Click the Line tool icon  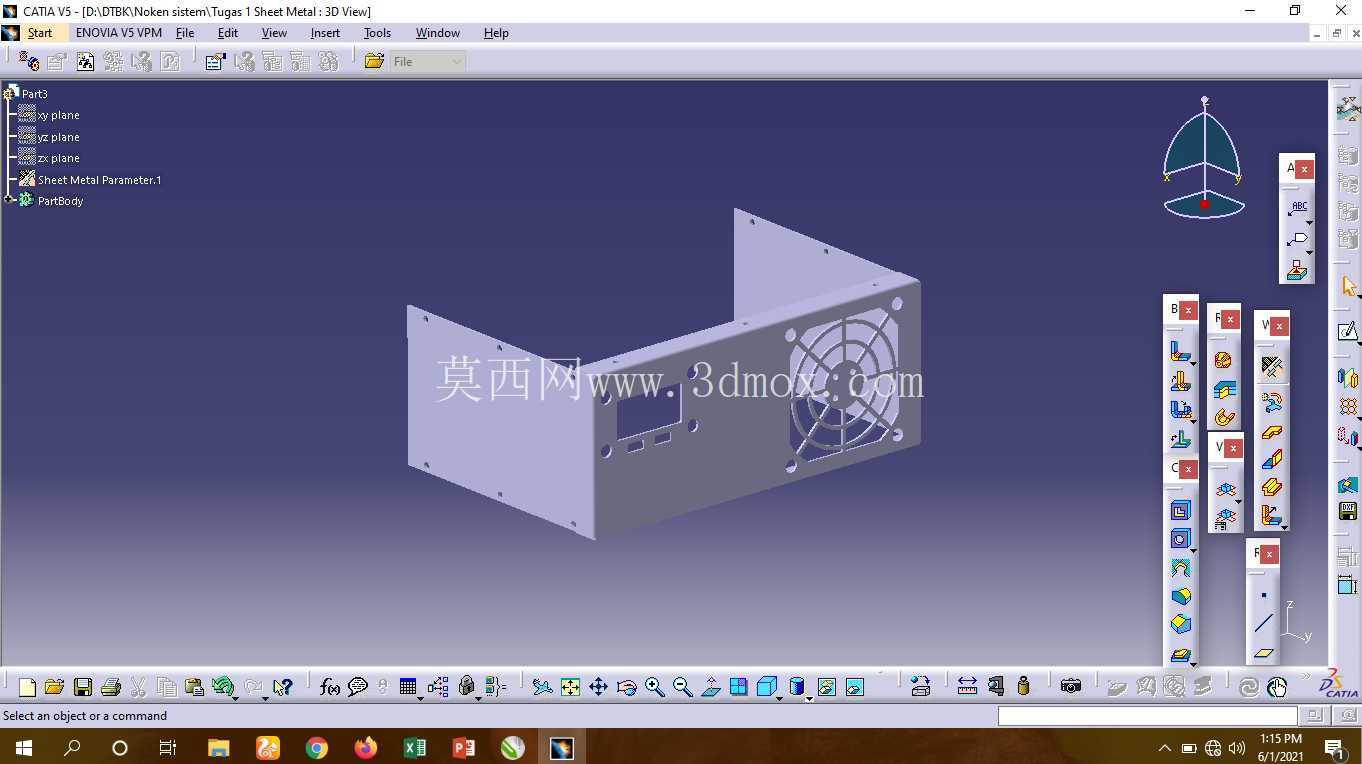click(1264, 623)
